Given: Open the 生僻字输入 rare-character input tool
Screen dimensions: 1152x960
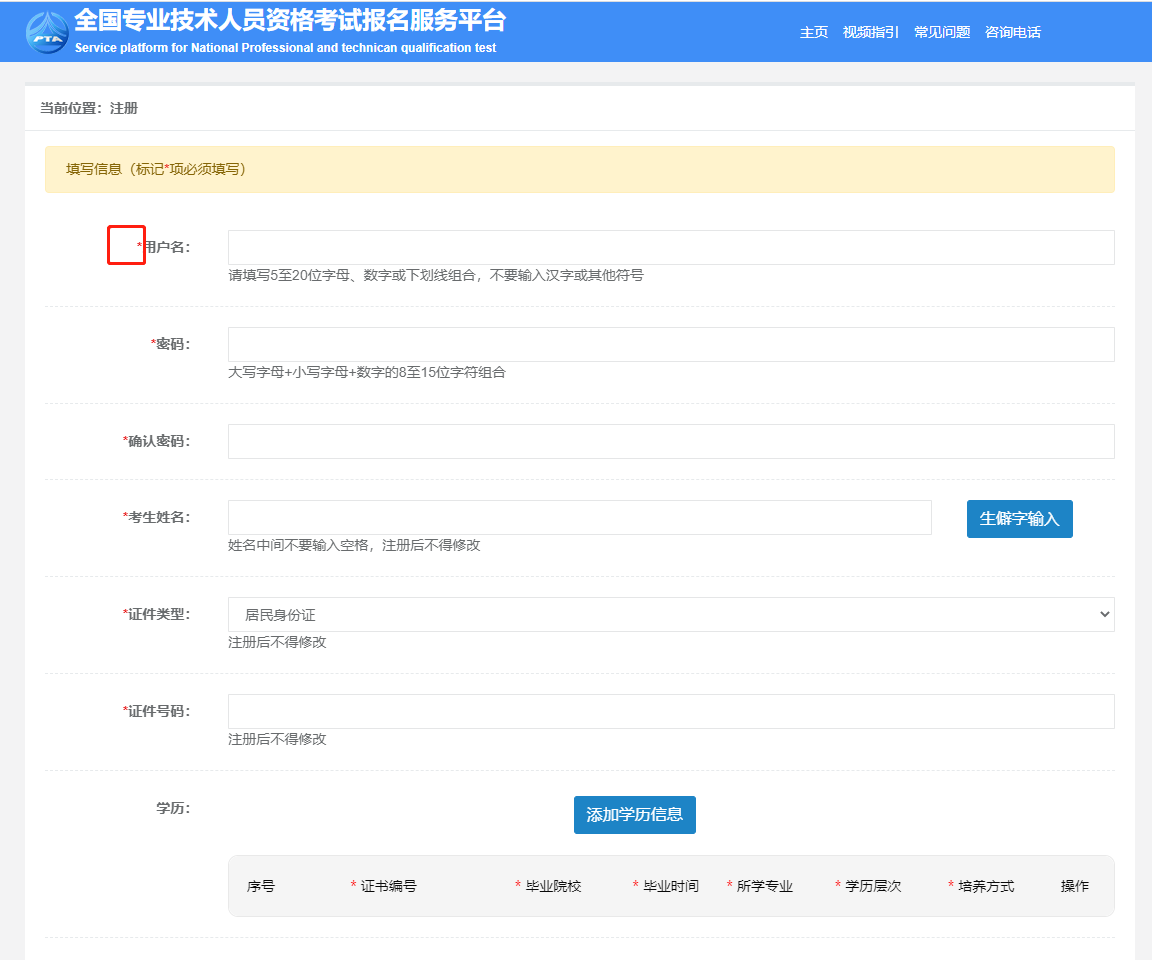Looking at the screenshot, I should (x=1019, y=518).
